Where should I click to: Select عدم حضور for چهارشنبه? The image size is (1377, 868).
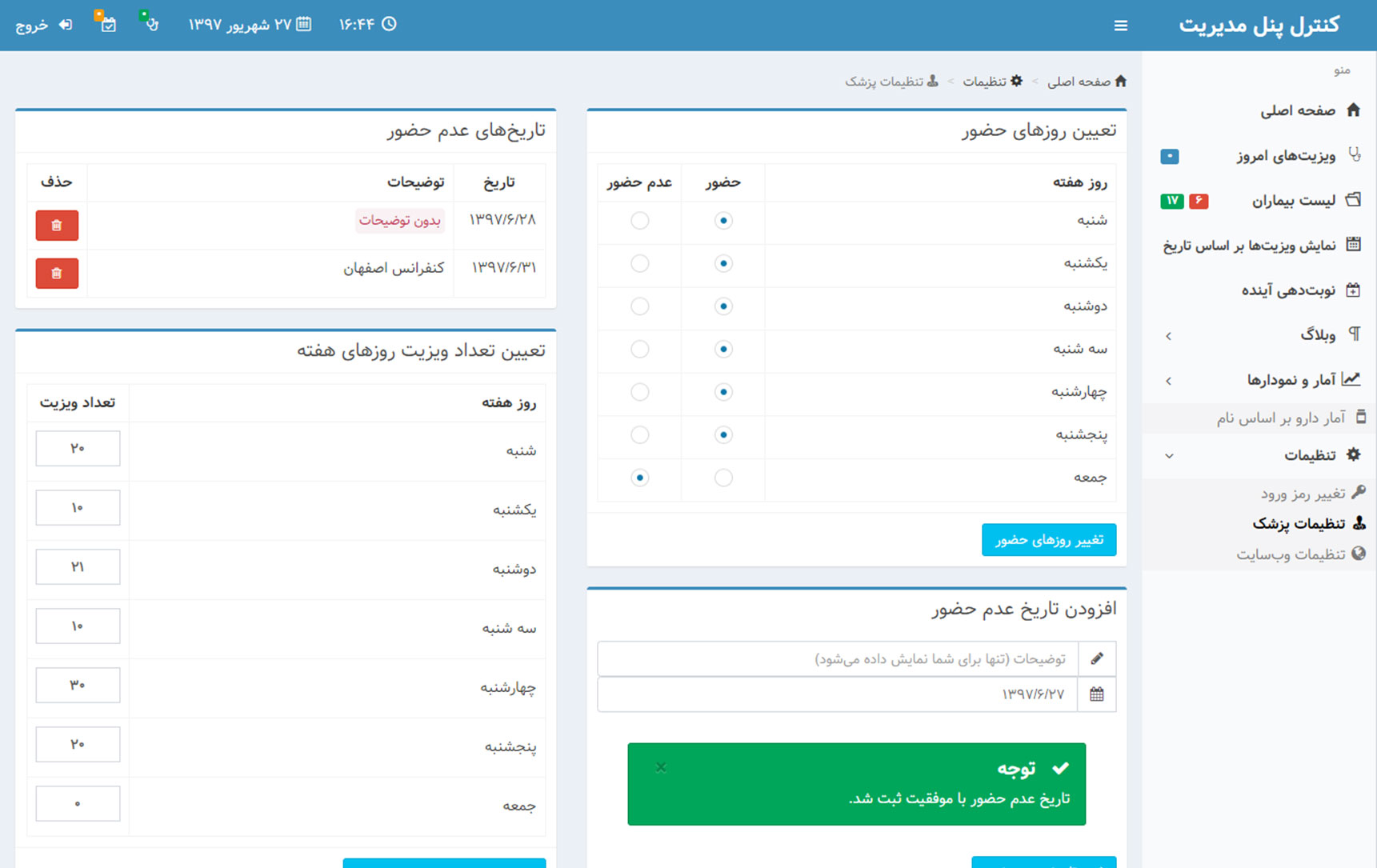click(x=639, y=392)
